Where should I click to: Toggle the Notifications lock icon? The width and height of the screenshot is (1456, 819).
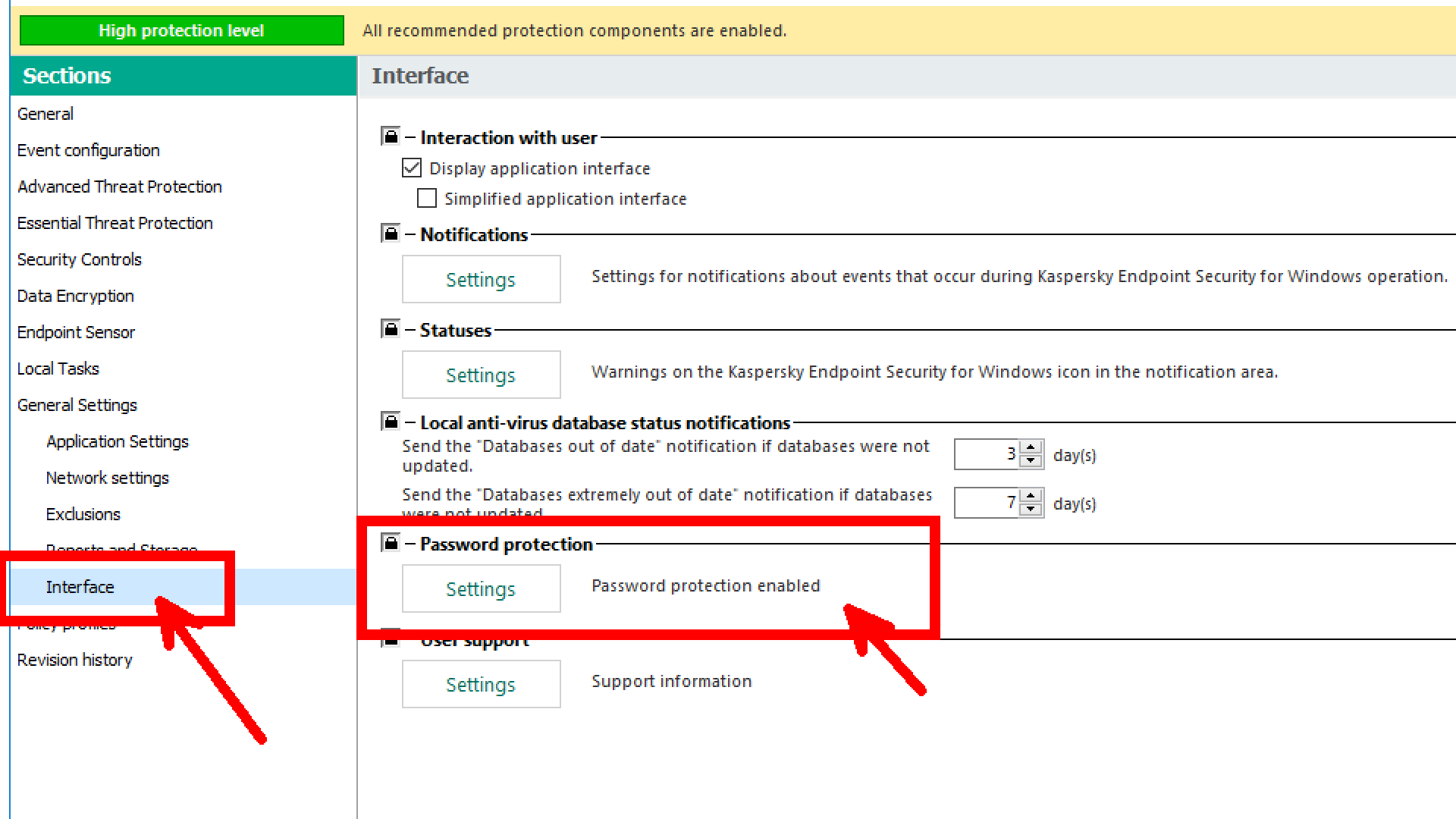coord(391,234)
